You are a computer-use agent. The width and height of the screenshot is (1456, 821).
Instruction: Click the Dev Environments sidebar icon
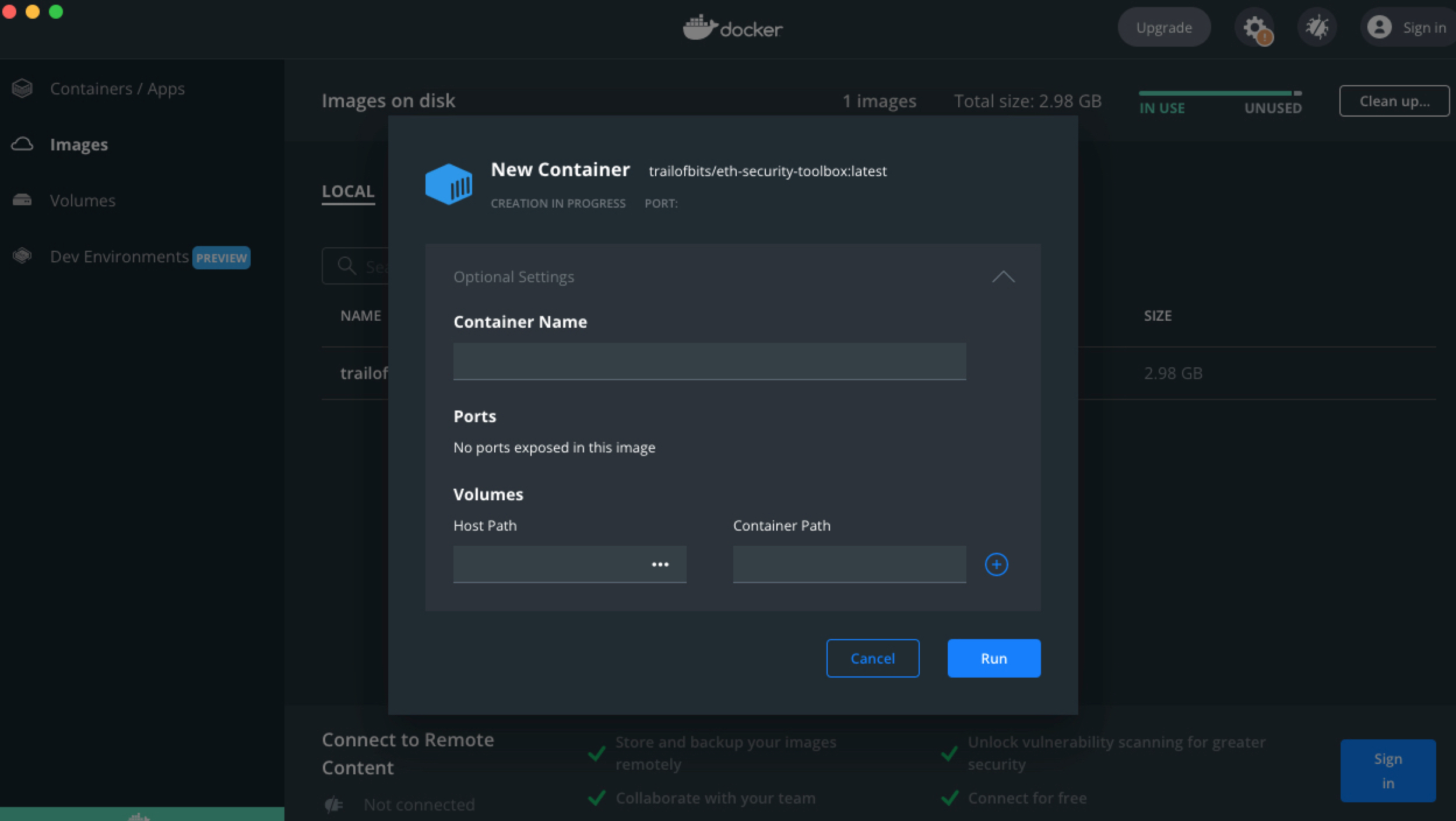tap(22, 256)
